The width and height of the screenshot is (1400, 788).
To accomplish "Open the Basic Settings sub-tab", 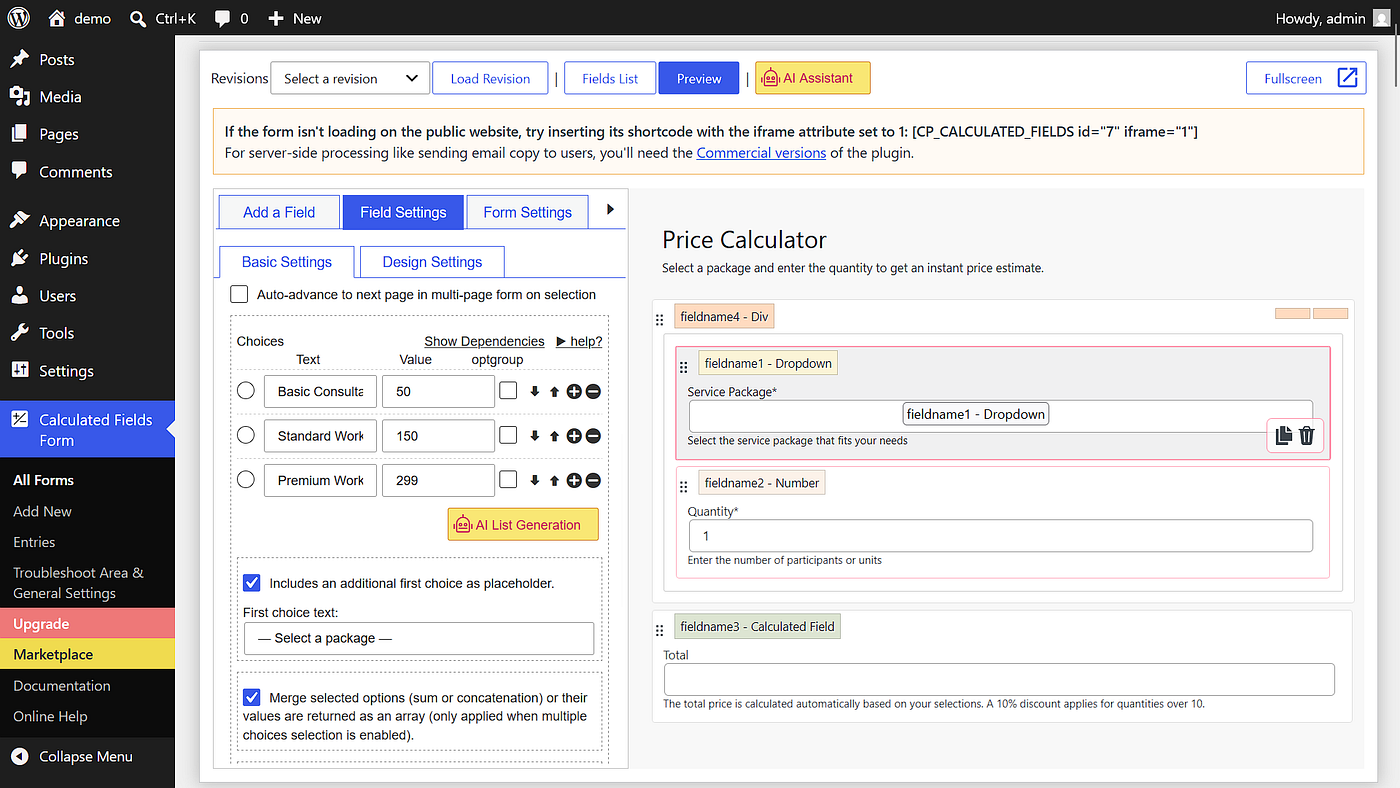I will [x=287, y=262].
